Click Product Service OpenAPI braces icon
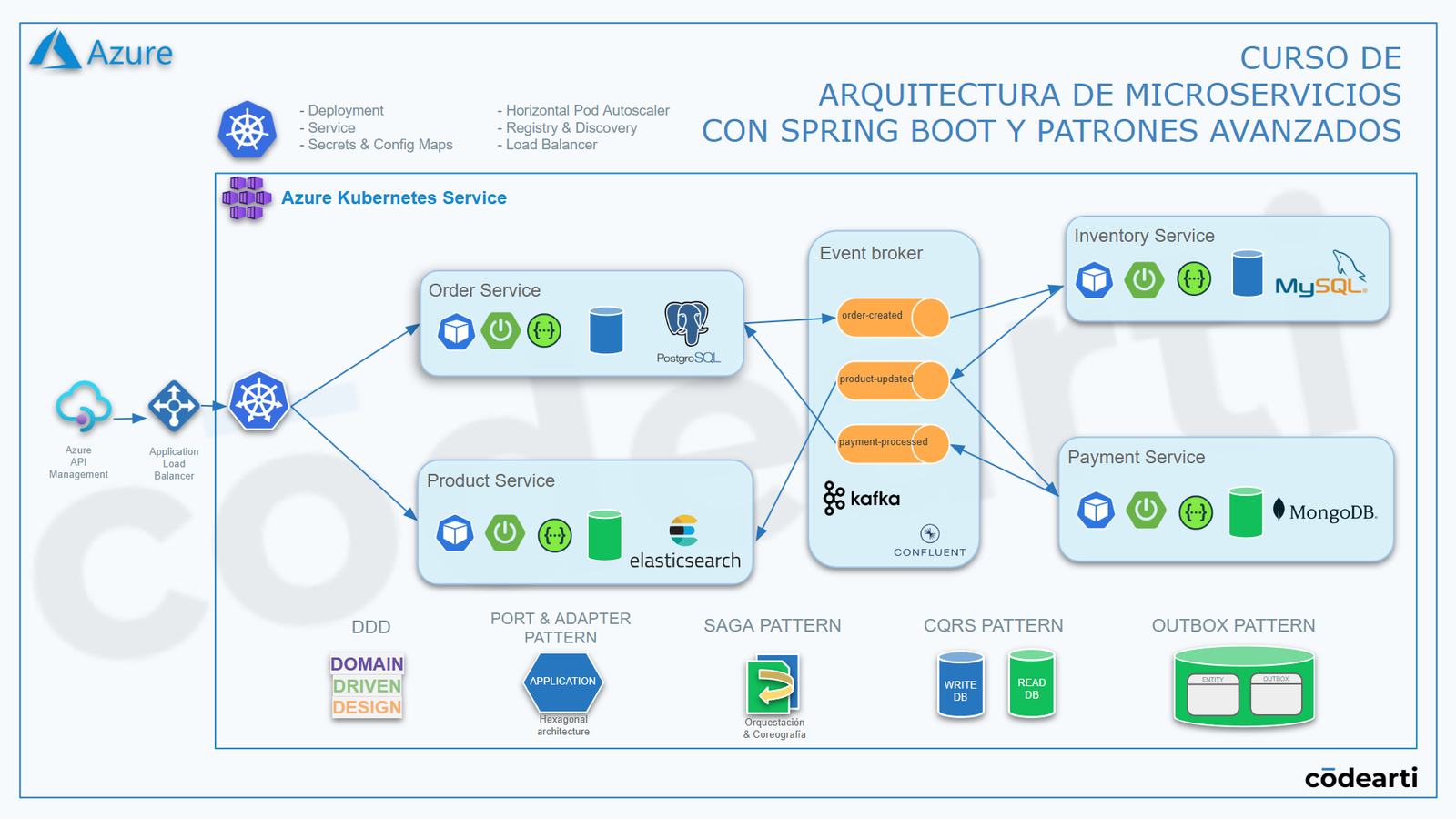Viewport: 1456px width, 819px height. coord(554,535)
